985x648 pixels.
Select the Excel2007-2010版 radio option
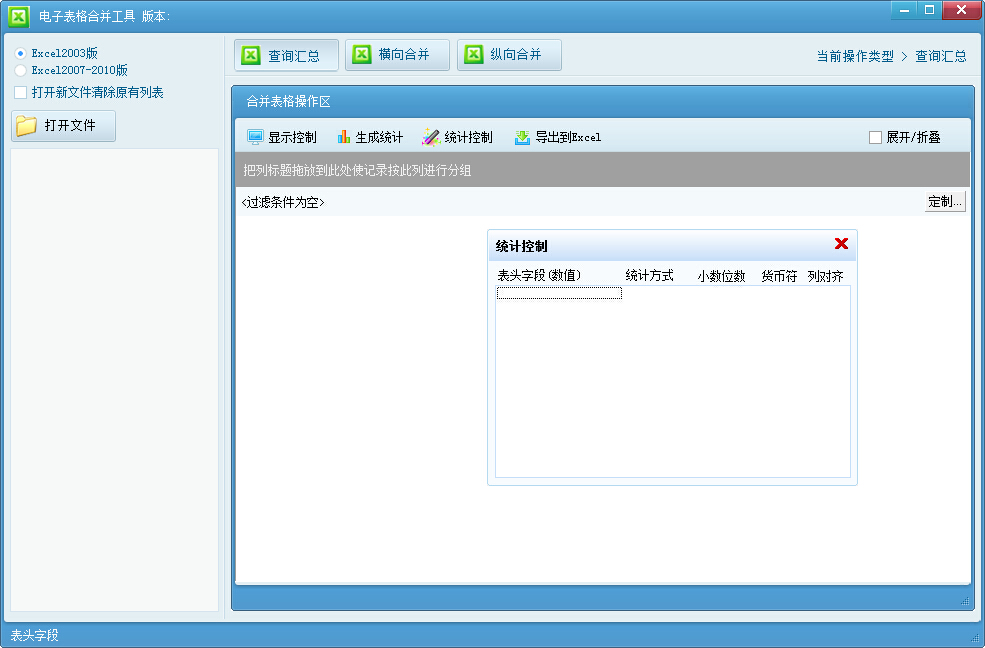pyautogui.click(x=20, y=71)
